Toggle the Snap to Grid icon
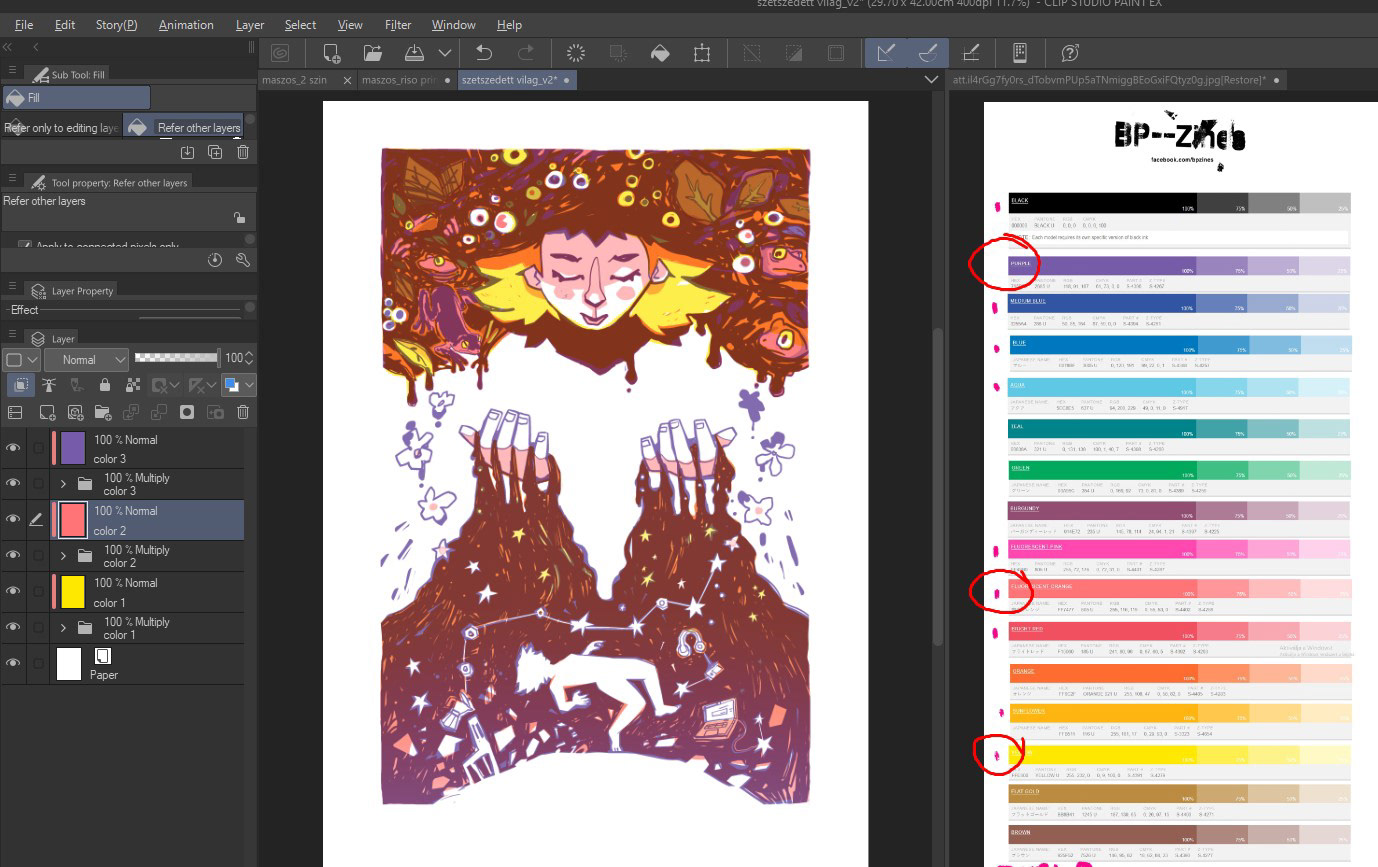 970,53
